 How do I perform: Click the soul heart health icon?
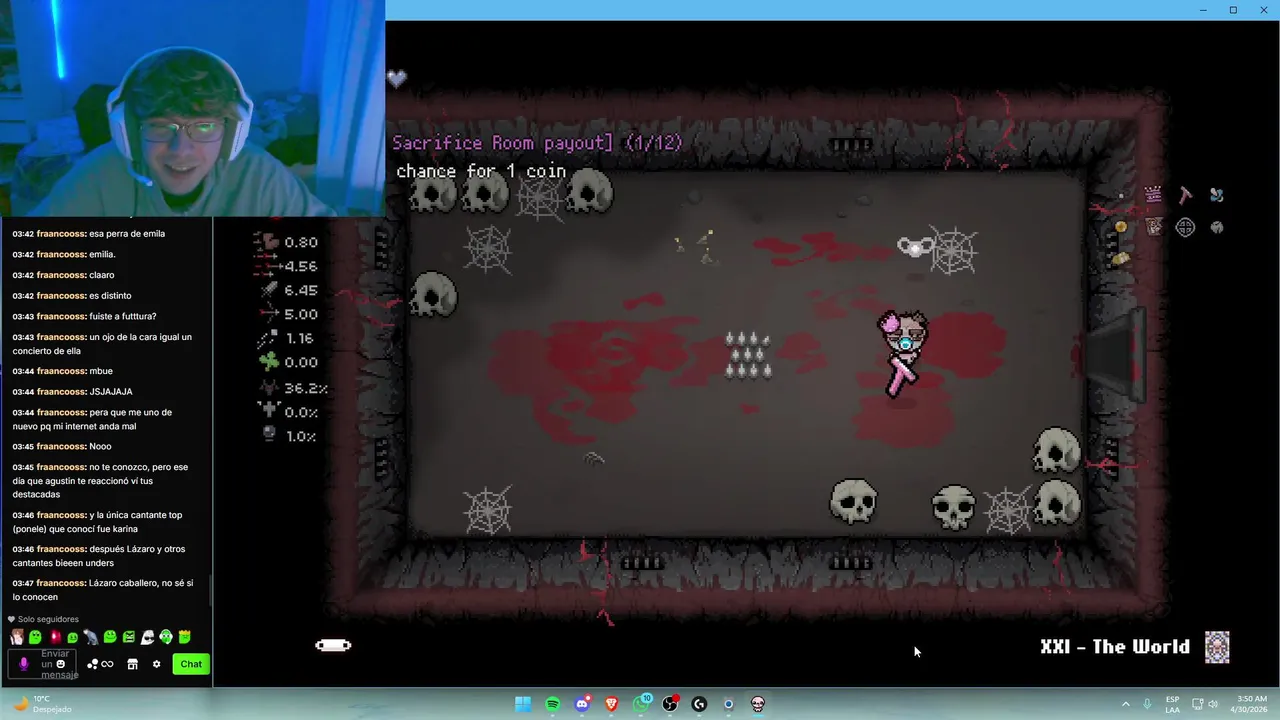pyautogui.click(x=397, y=78)
